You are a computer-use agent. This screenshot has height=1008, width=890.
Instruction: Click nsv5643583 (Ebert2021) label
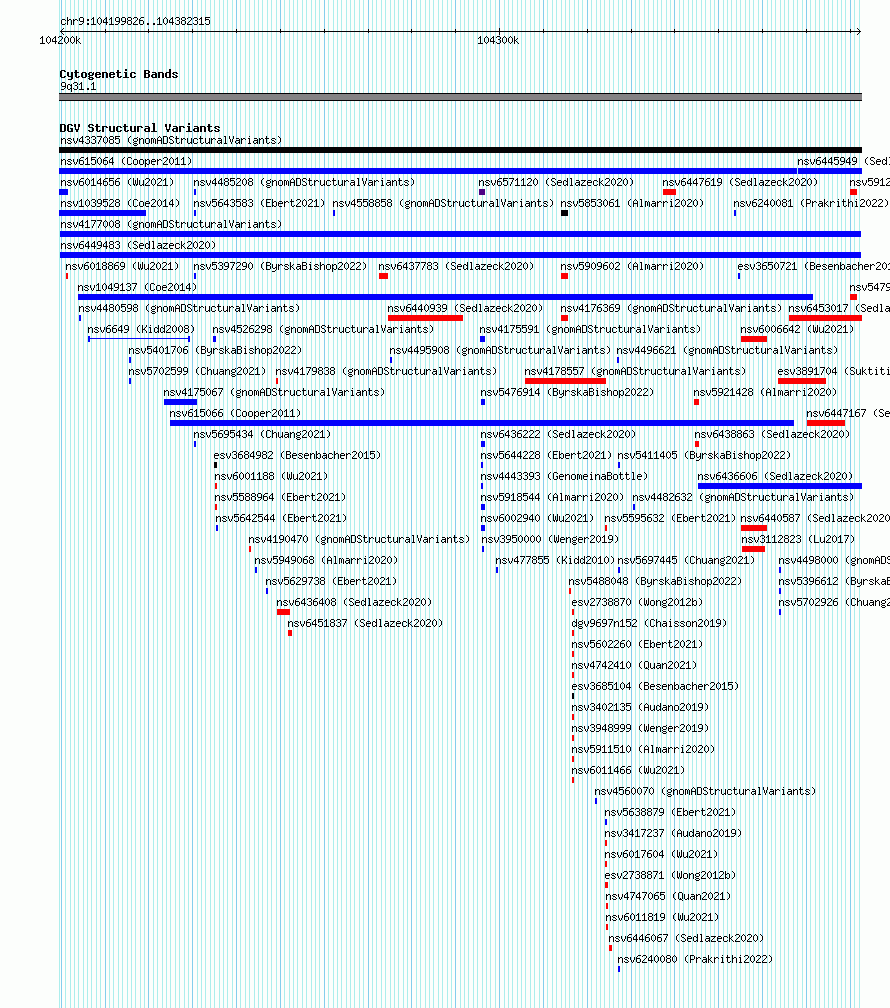[x=259, y=203]
